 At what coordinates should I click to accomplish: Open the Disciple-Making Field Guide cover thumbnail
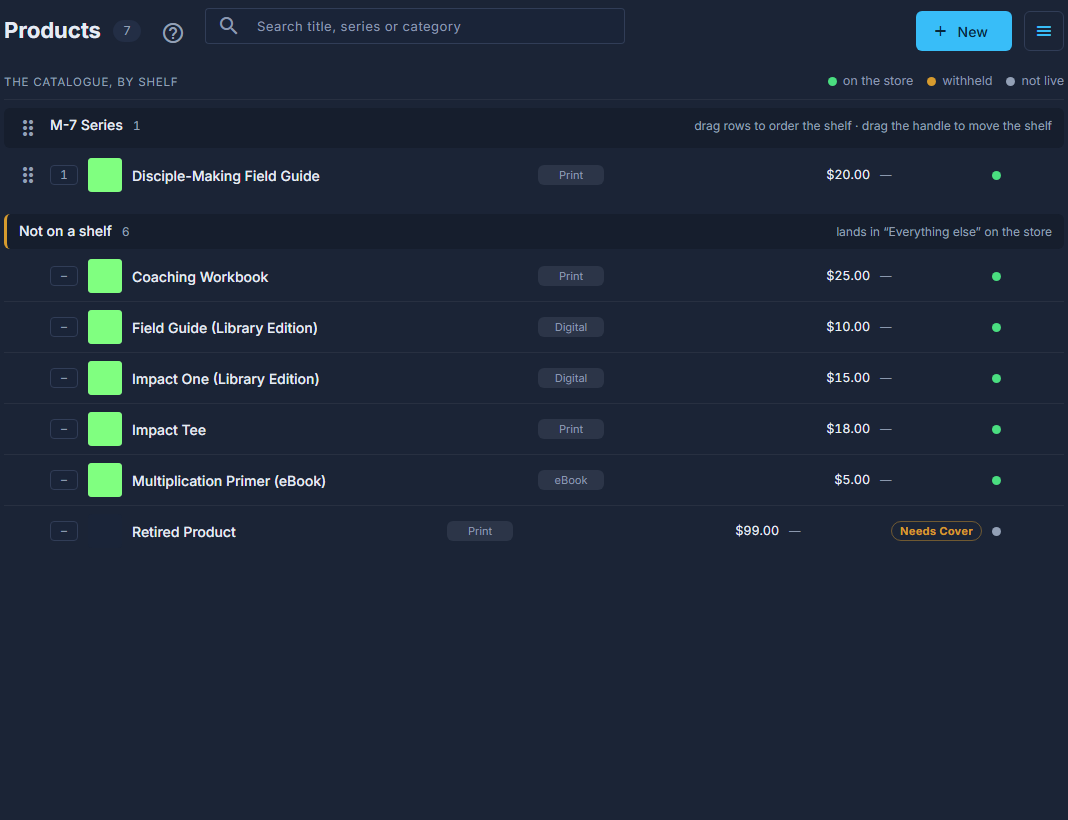(x=105, y=175)
